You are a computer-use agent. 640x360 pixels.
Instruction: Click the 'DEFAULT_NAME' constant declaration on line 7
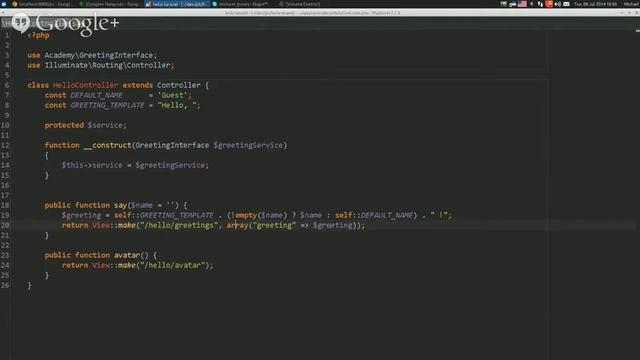coord(96,95)
